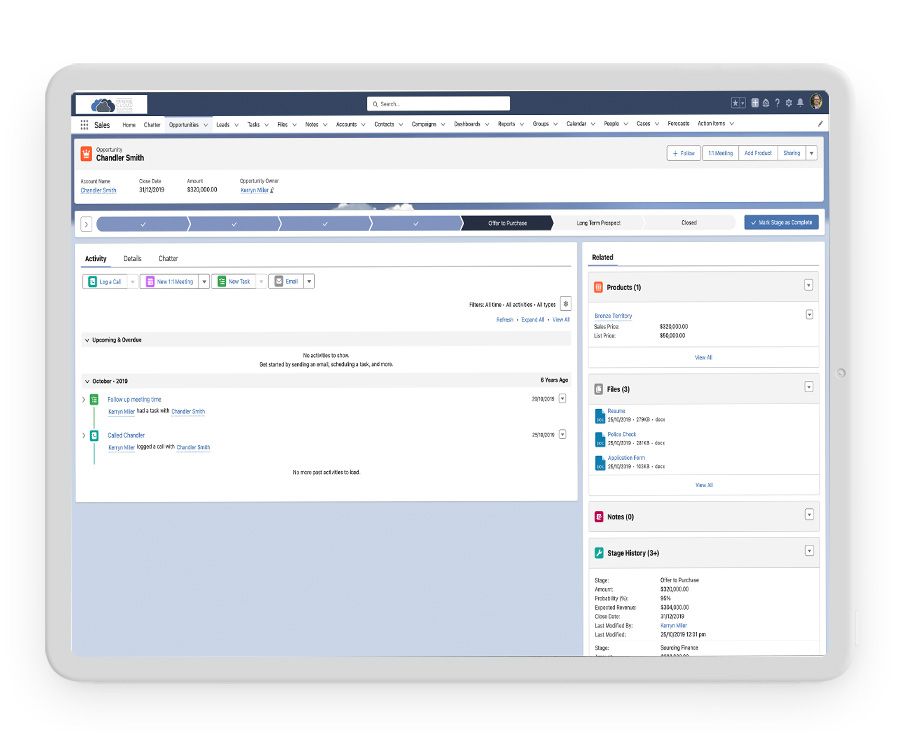Open the Products related list dropdown
Image resolution: width=900 pixels, height=741 pixels.
pyautogui.click(x=808, y=286)
